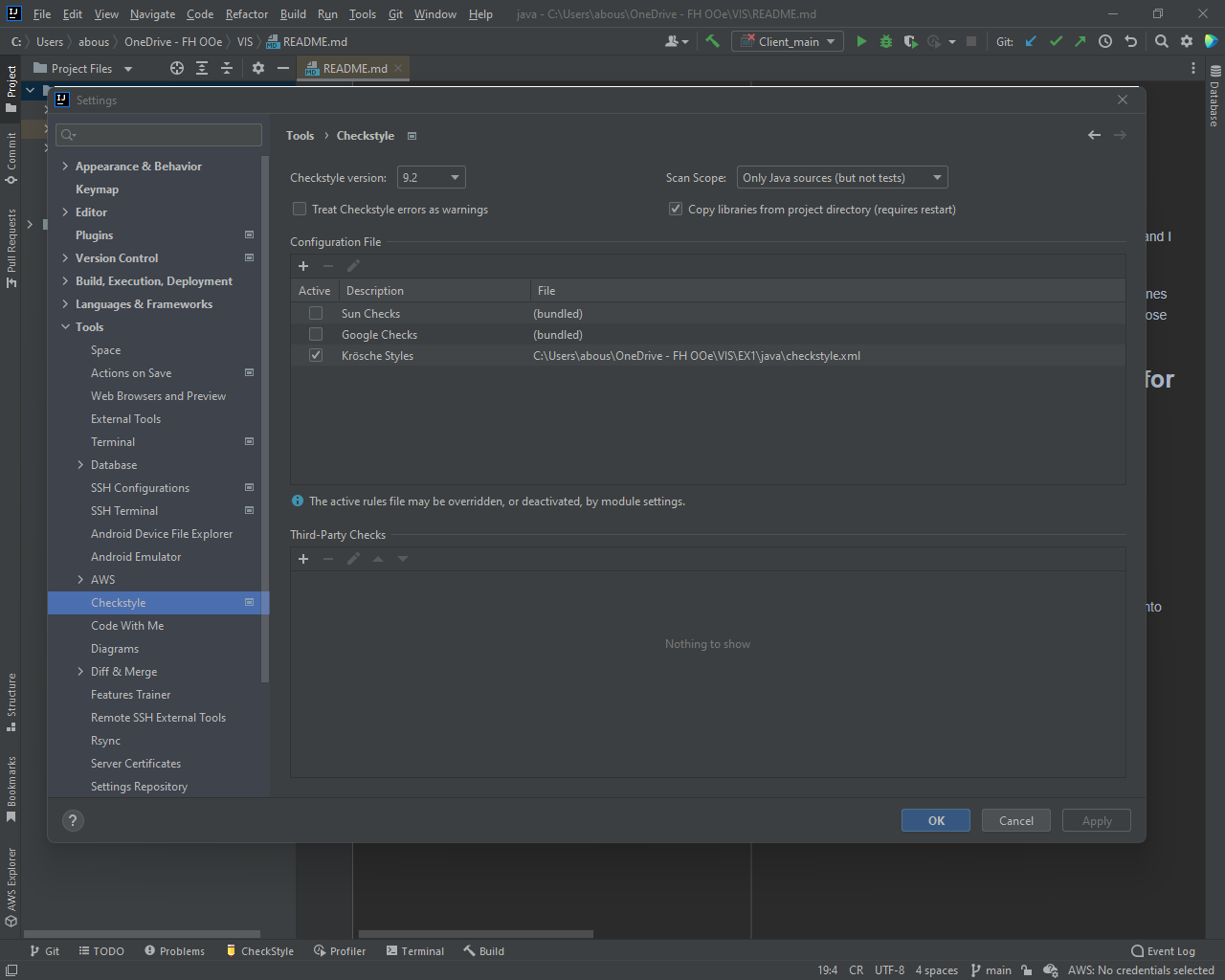This screenshot has height=980, width=1225.
Task: Expand Appearance & Behavior settings
Action: tap(65, 167)
